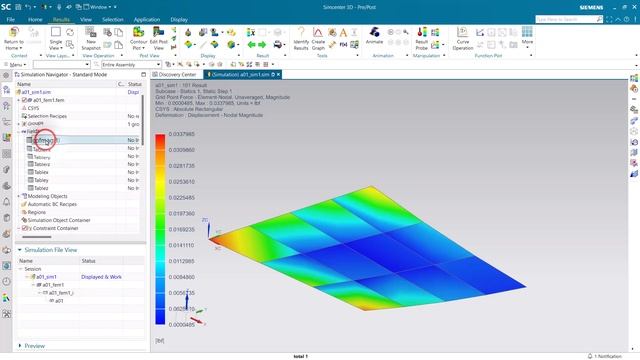The height and width of the screenshot is (360, 640).
Task: Expand the Modeling Objects node
Action: tap(18, 196)
